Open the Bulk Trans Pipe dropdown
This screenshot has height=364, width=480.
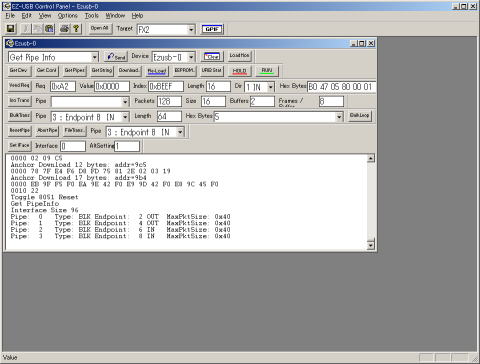point(125,117)
